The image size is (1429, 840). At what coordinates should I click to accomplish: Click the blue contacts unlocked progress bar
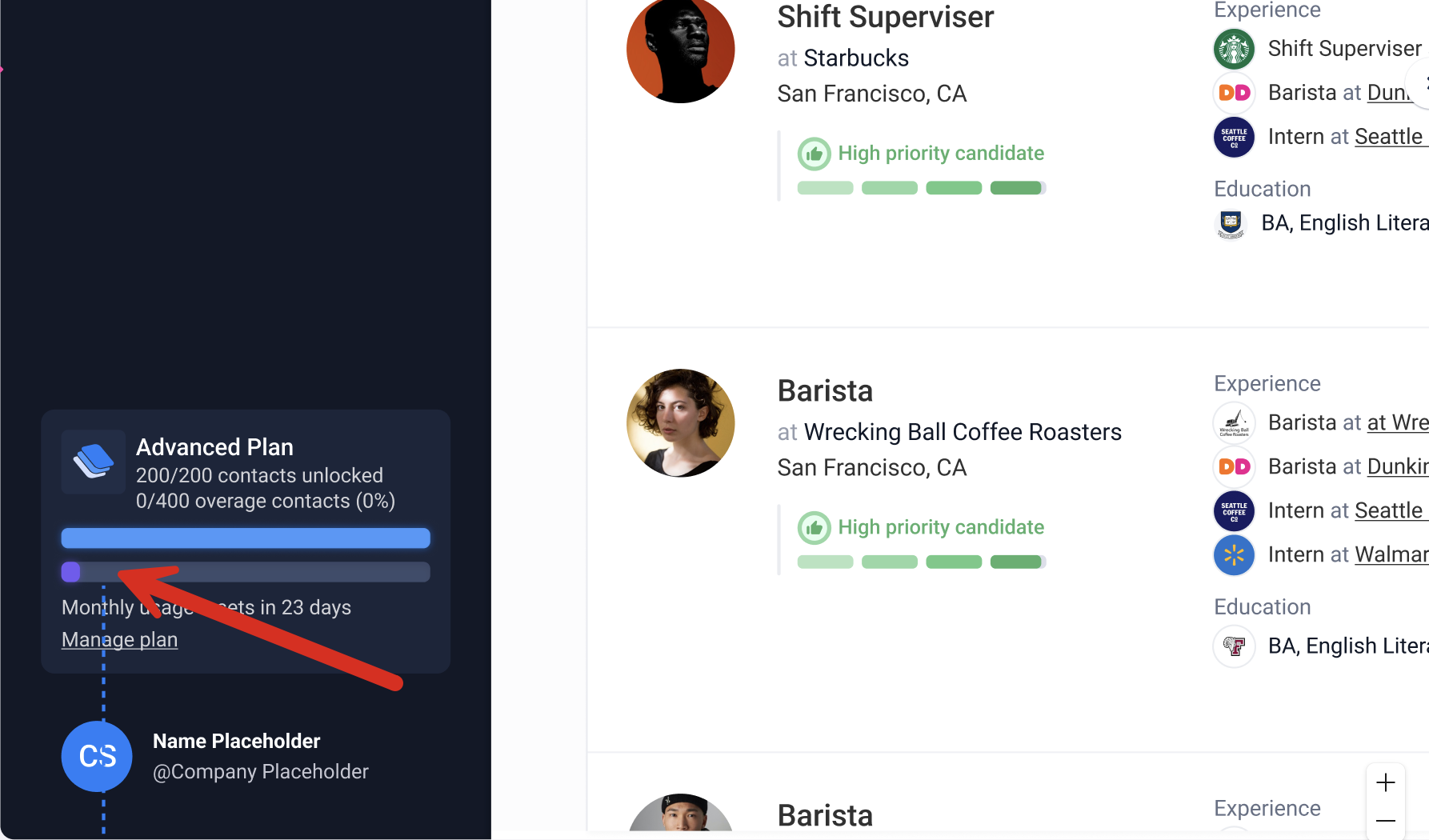(x=246, y=538)
